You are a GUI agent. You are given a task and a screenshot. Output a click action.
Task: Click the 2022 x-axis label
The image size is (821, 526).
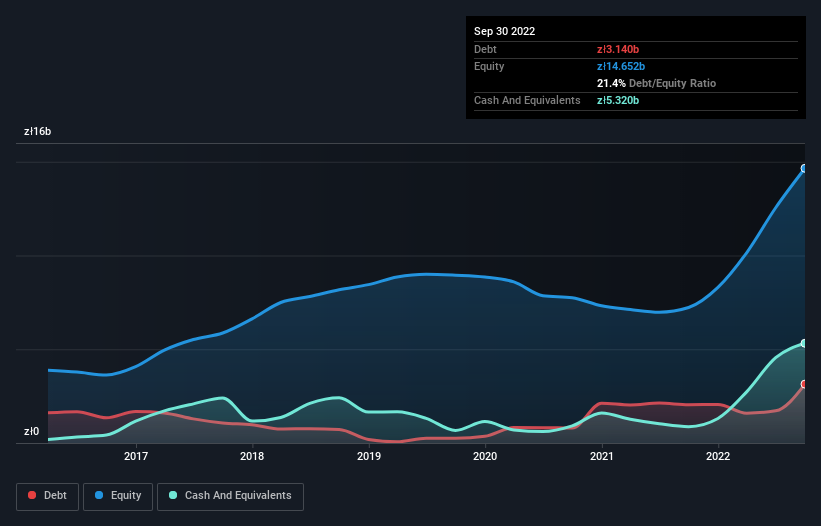(x=718, y=456)
